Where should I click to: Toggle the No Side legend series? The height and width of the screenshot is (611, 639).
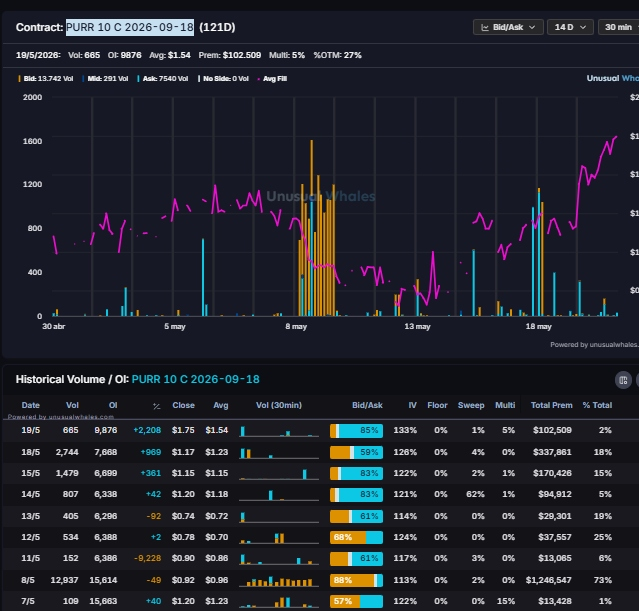(x=223, y=79)
